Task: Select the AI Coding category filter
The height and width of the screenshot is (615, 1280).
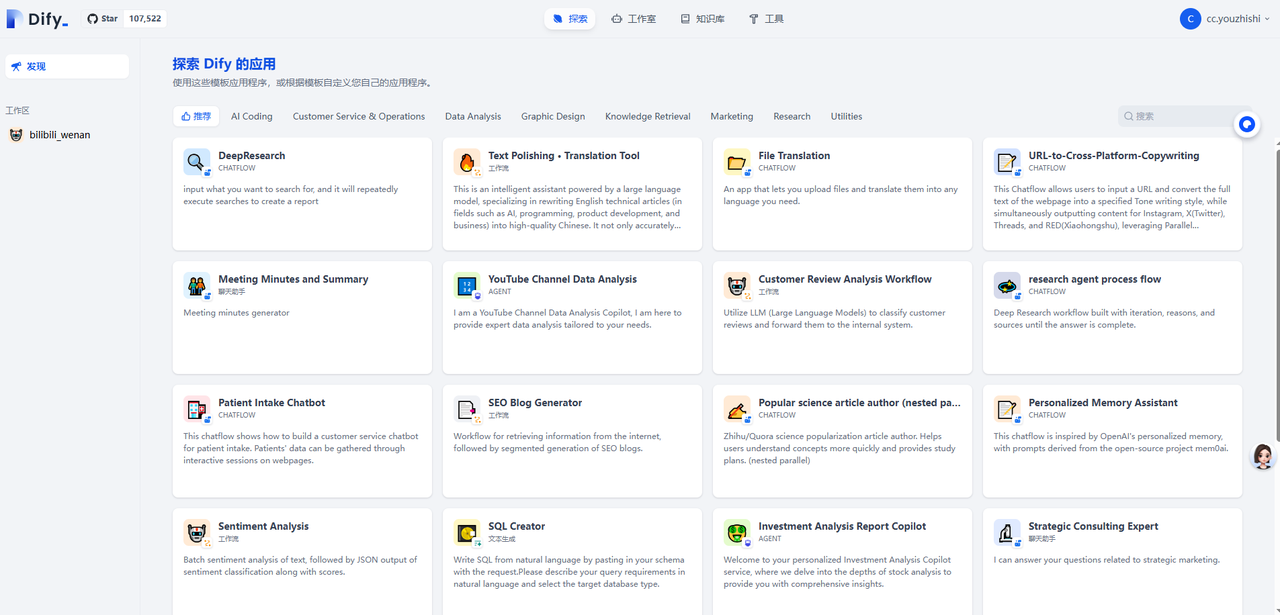Action: point(251,116)
